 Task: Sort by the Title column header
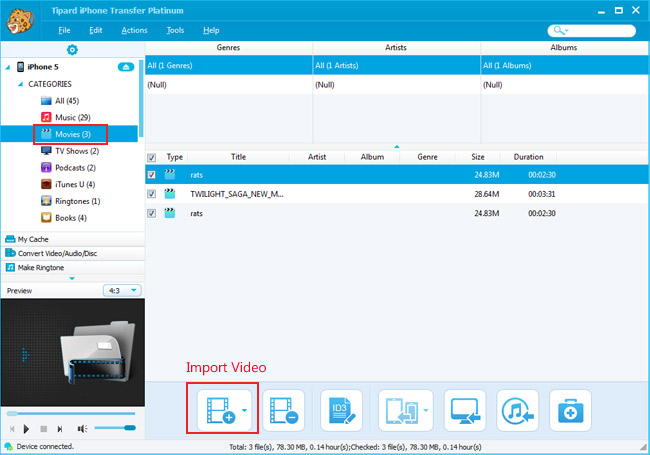pyautogui.click(x=238, y=157)
